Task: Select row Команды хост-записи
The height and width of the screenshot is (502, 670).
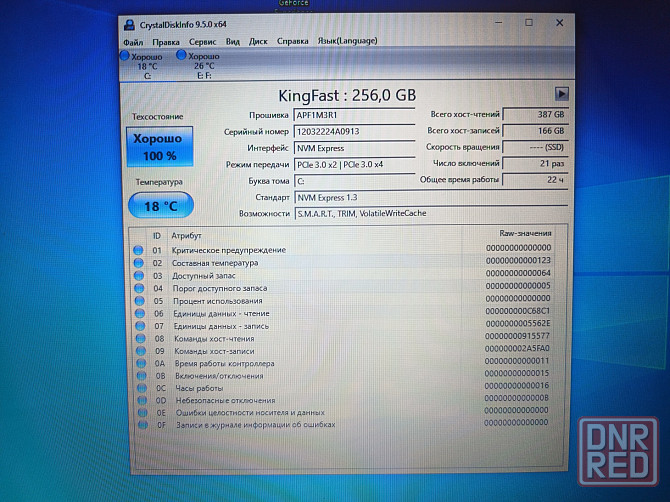Action: pos(344,350)
